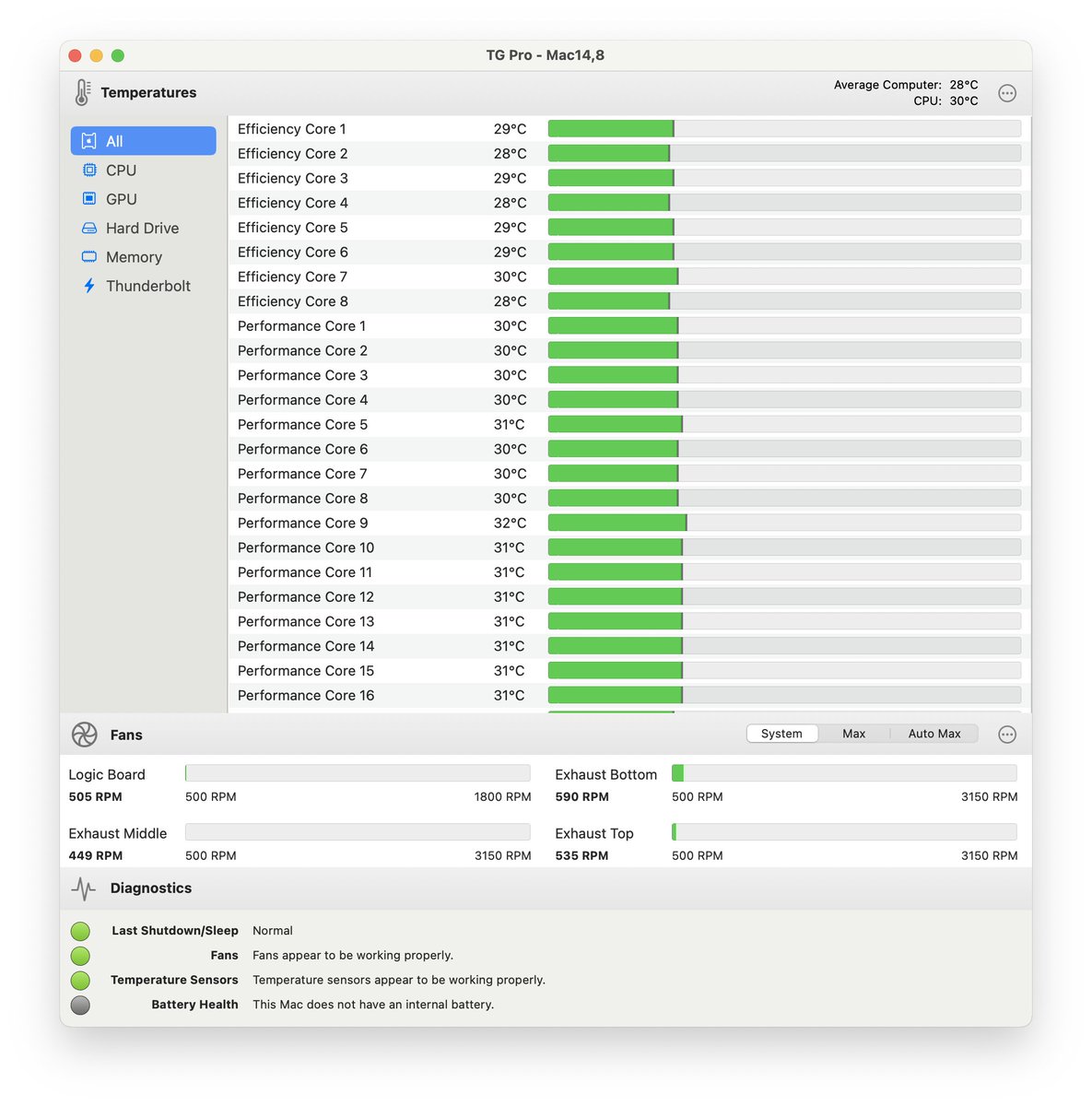The height and width of the screenshot is (1106, 1092).
Task: Select the Performance Core 9 row label
Action: coord(302,523)
